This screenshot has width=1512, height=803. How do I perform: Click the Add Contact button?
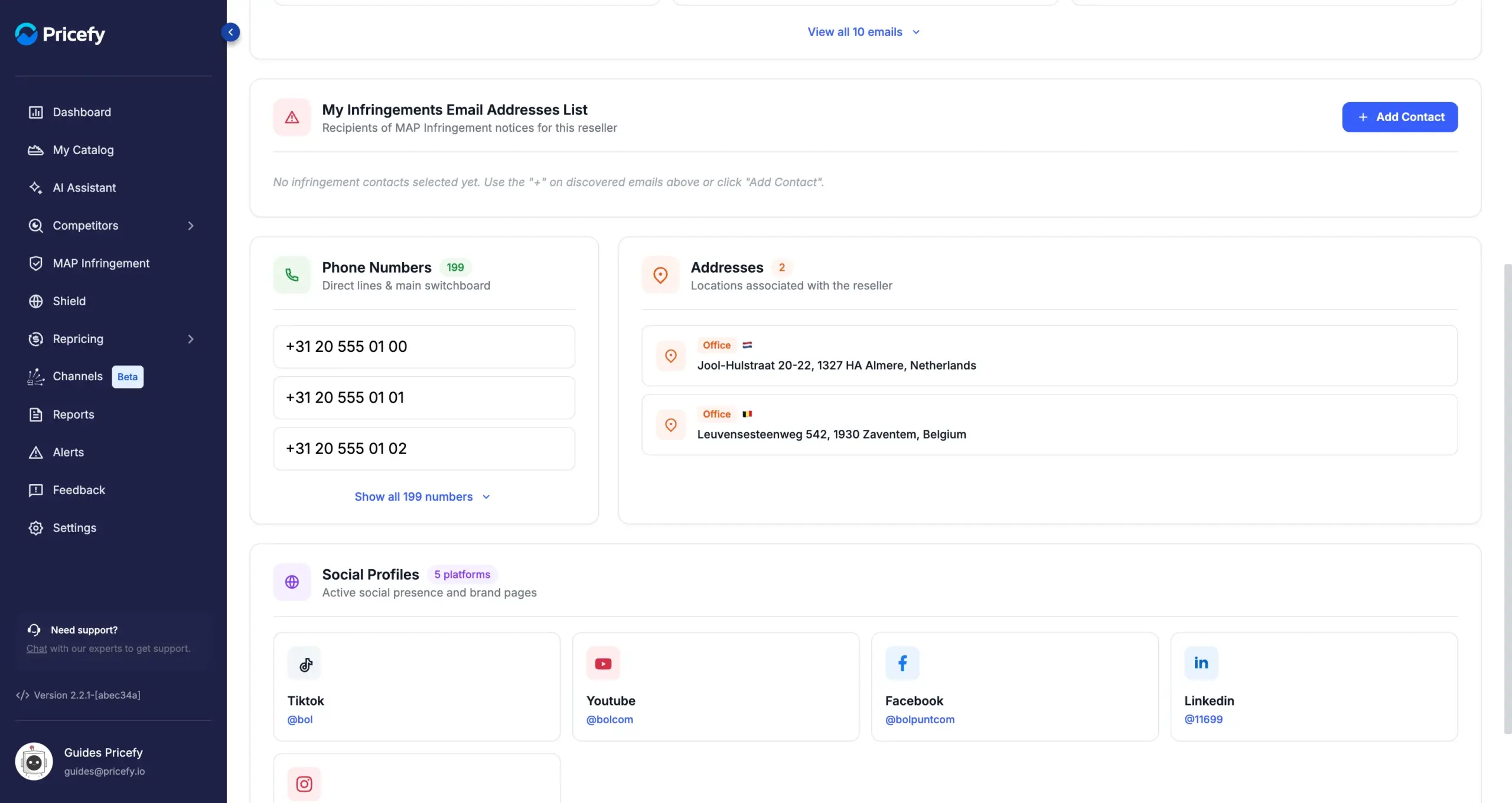click(x=1400, y=117)
